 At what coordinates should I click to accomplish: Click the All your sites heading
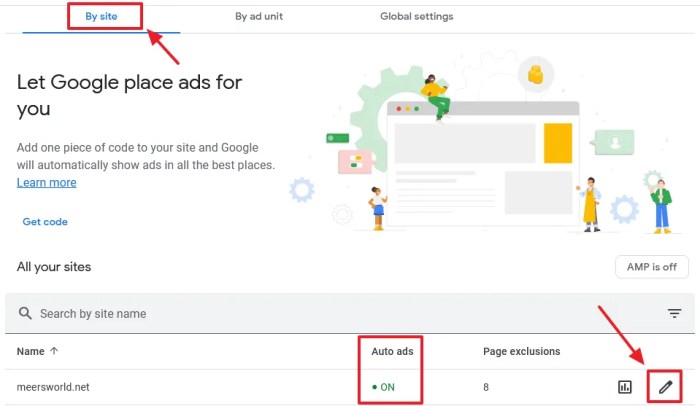[x=54, y=267]
